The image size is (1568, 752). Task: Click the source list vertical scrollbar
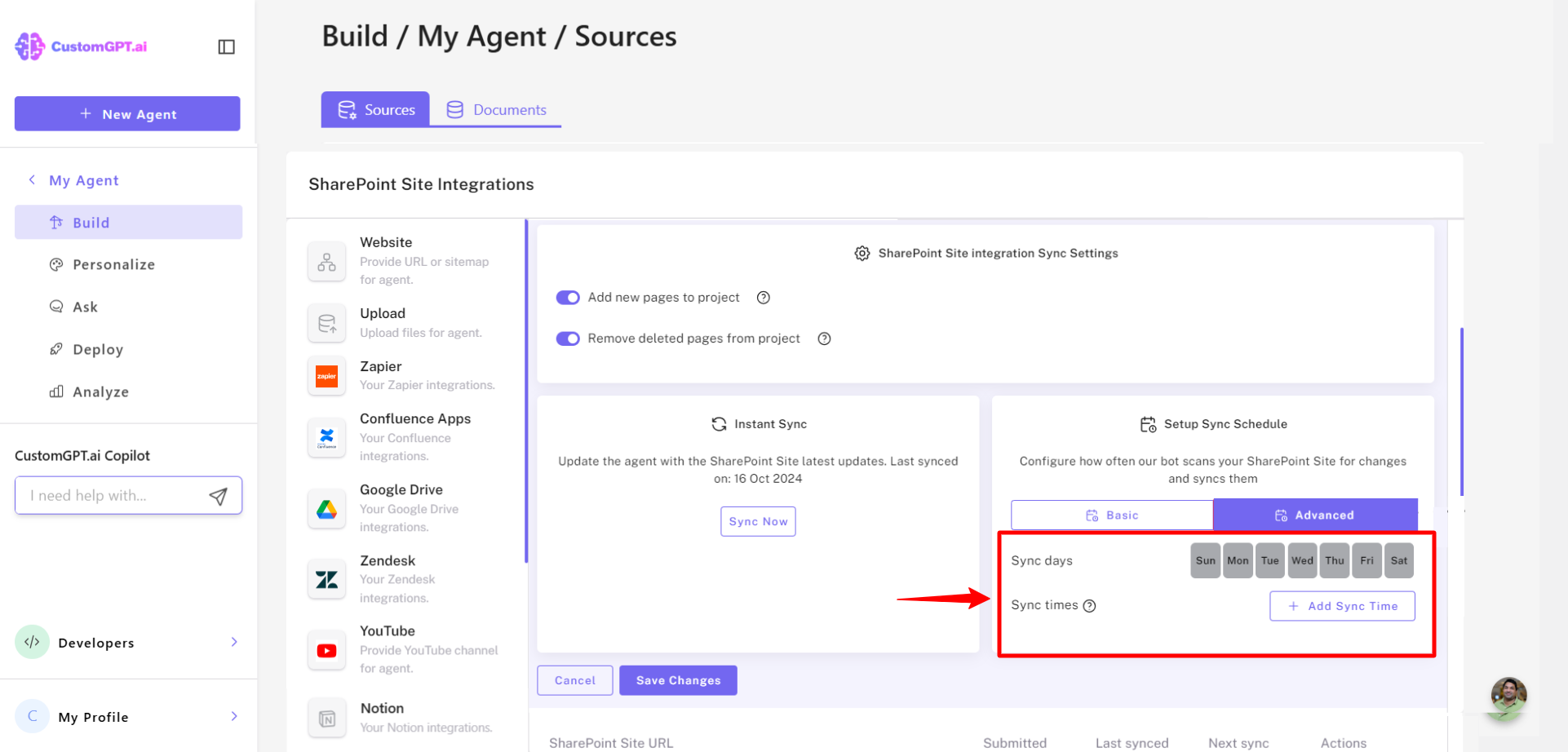coord(526,391)
